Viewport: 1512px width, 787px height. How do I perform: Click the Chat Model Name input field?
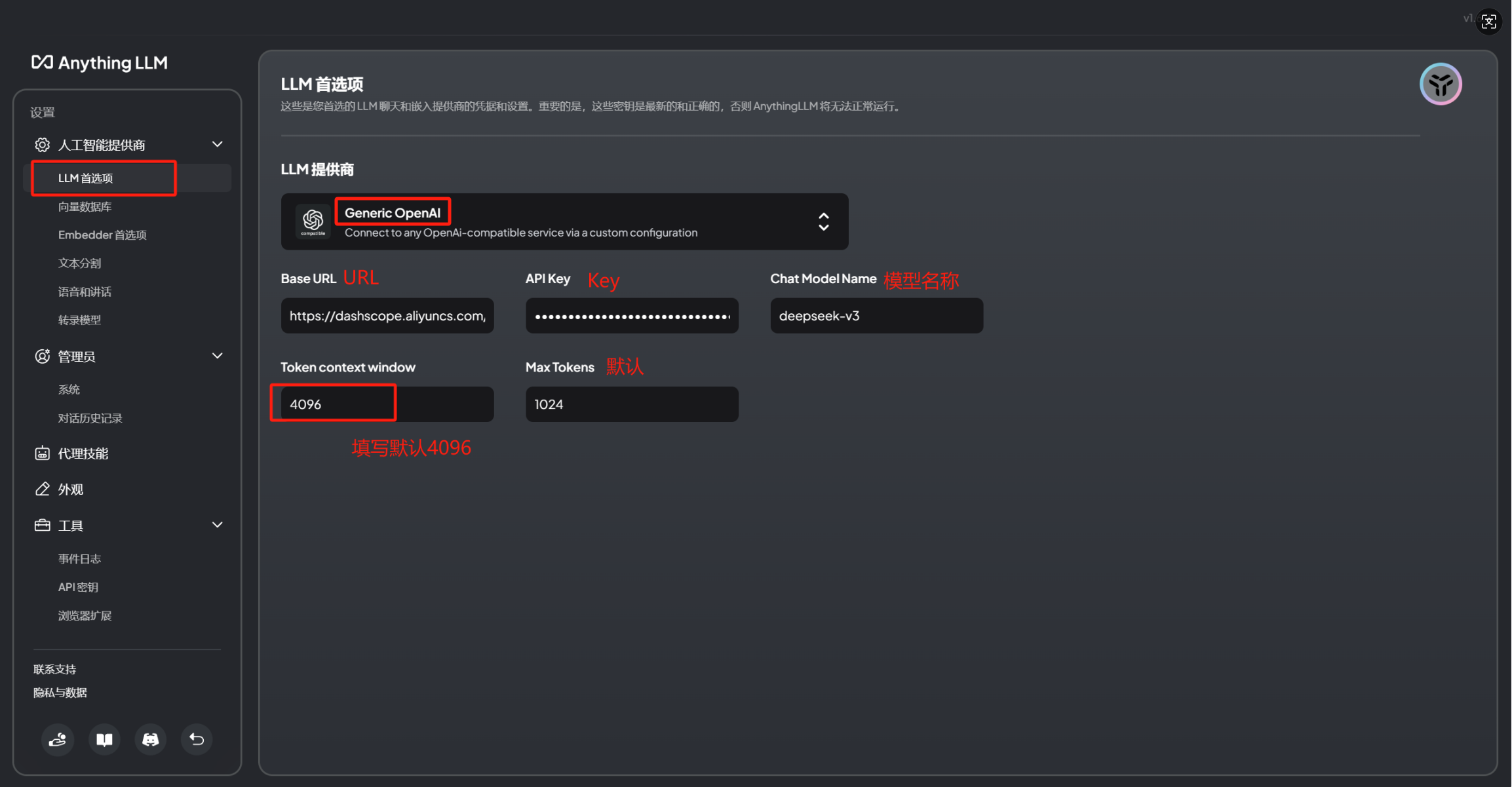(876, 316)
